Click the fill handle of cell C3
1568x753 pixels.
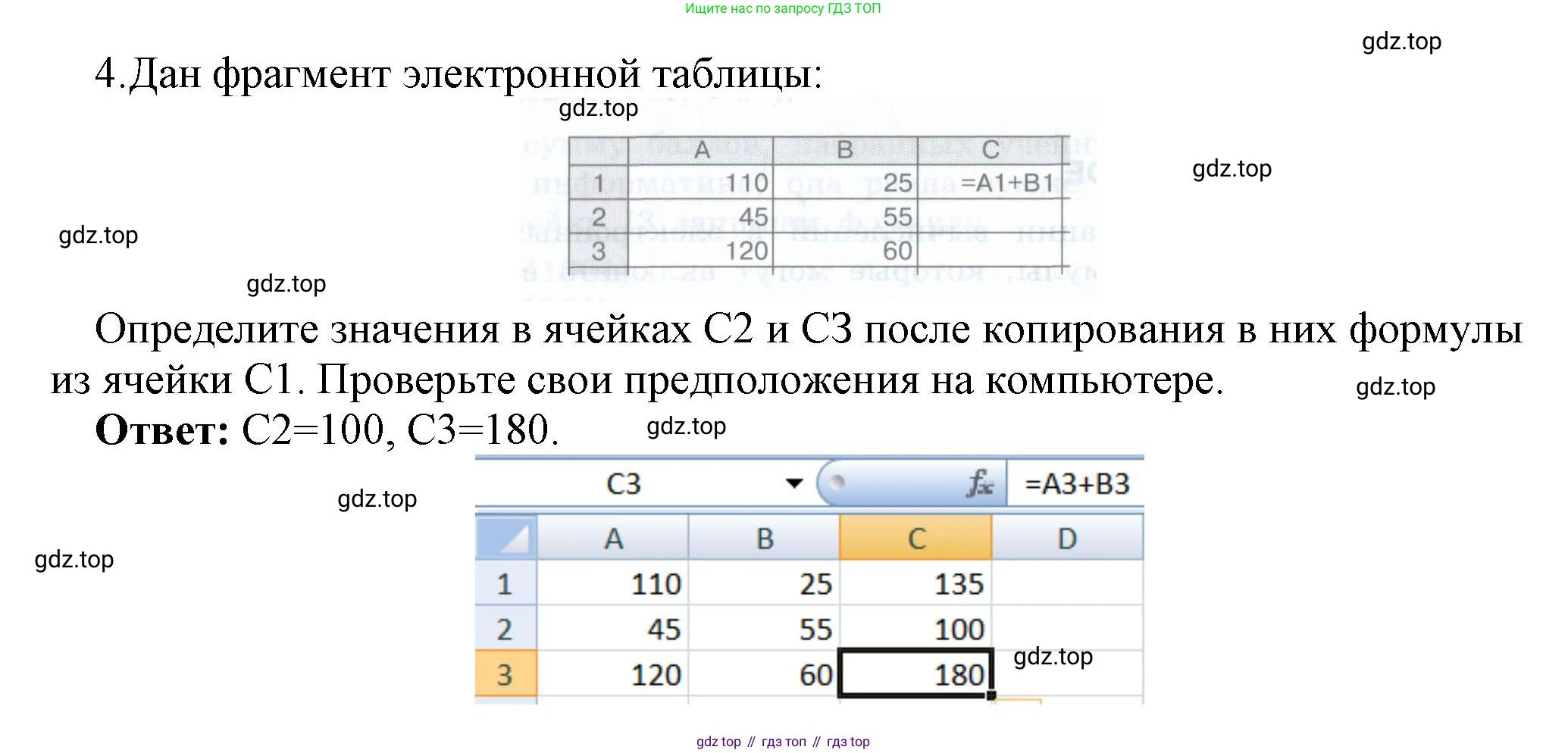(991, 695)
